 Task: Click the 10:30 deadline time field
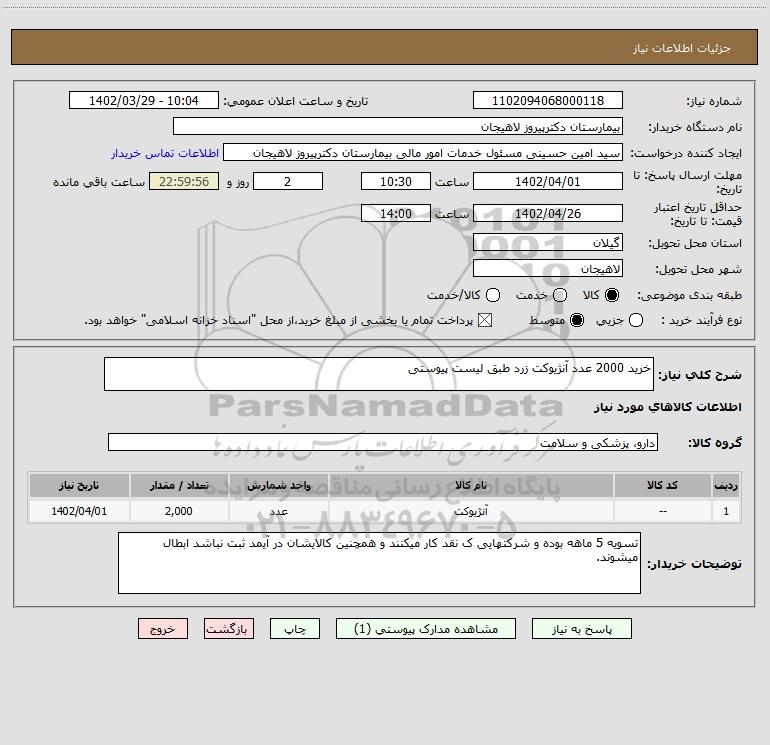point(396,182)
